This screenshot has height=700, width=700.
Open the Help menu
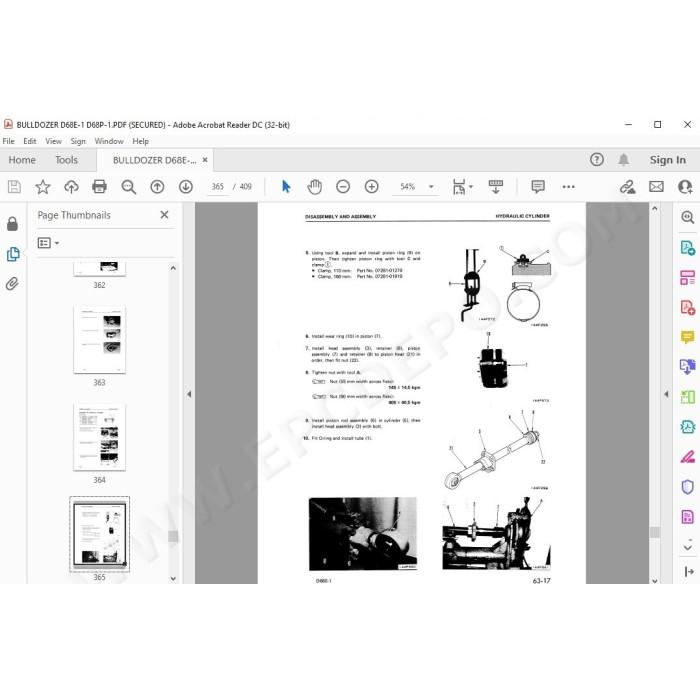tap(141, 141)
